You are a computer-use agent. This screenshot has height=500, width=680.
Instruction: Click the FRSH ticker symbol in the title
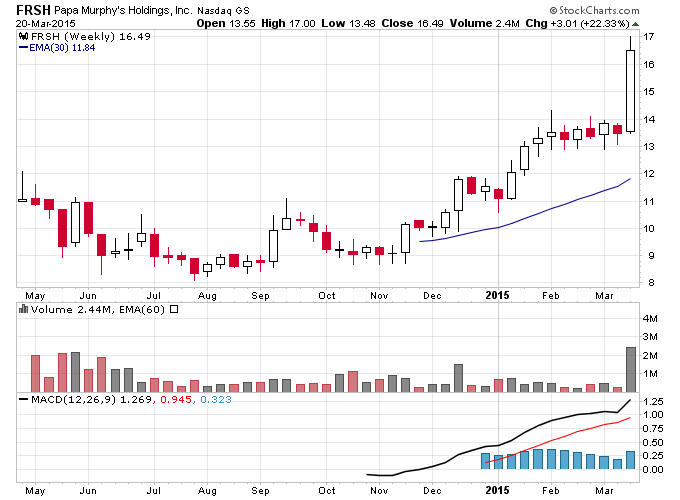pos(33,10)
